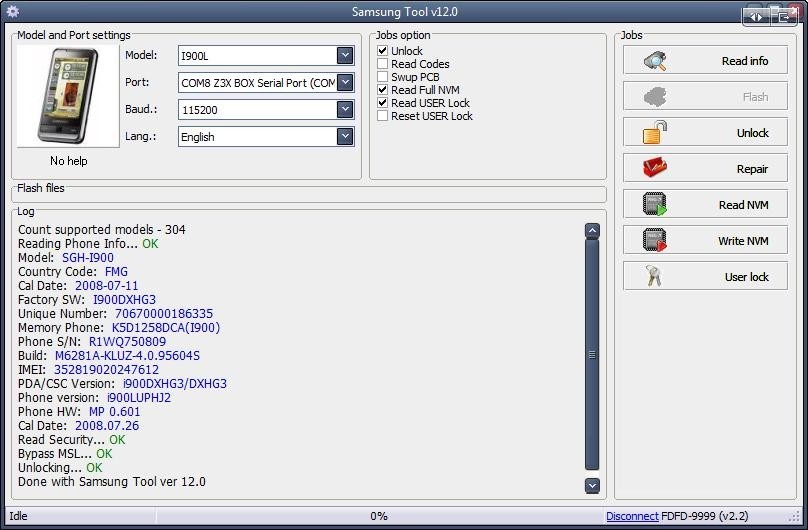This screenshot has width=808, height=530.
Task: Click the Read NVM chip icon
Action: pyautogui.click(x=655, y=204)
